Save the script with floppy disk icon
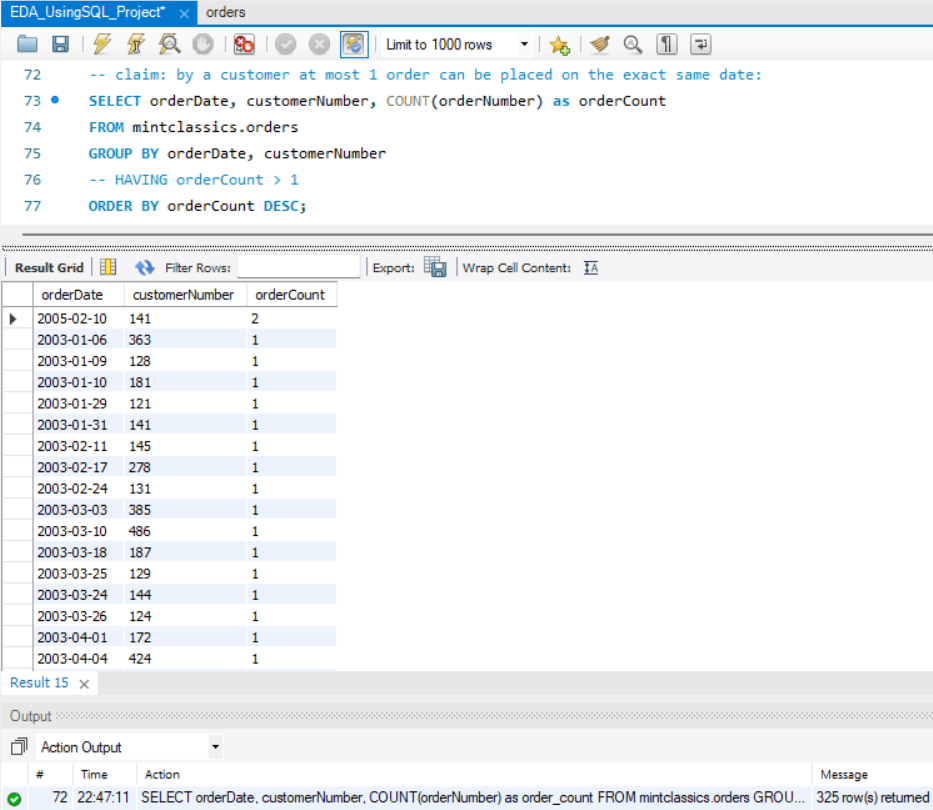 point(61,45)
